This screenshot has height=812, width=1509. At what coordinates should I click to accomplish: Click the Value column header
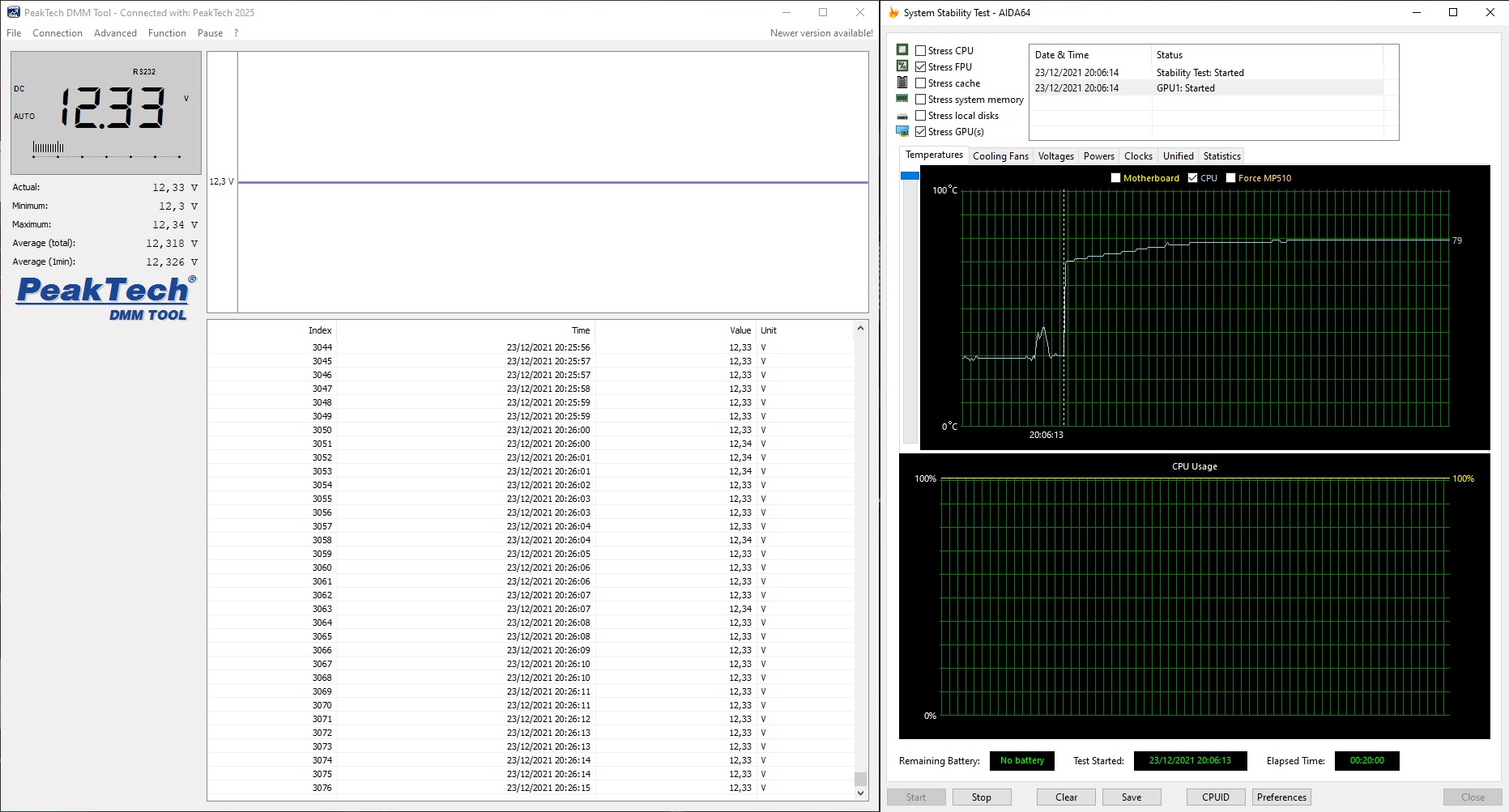coord(740,330)
